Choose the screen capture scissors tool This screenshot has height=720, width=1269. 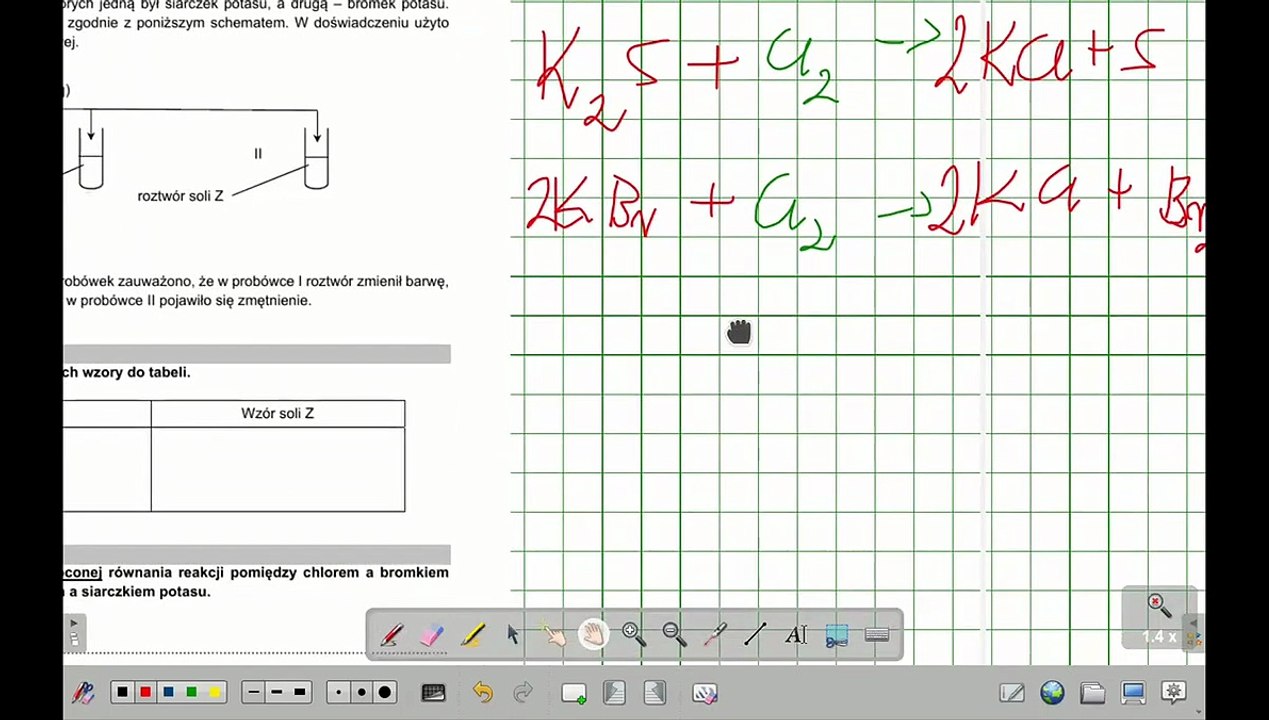pos(837,635)
